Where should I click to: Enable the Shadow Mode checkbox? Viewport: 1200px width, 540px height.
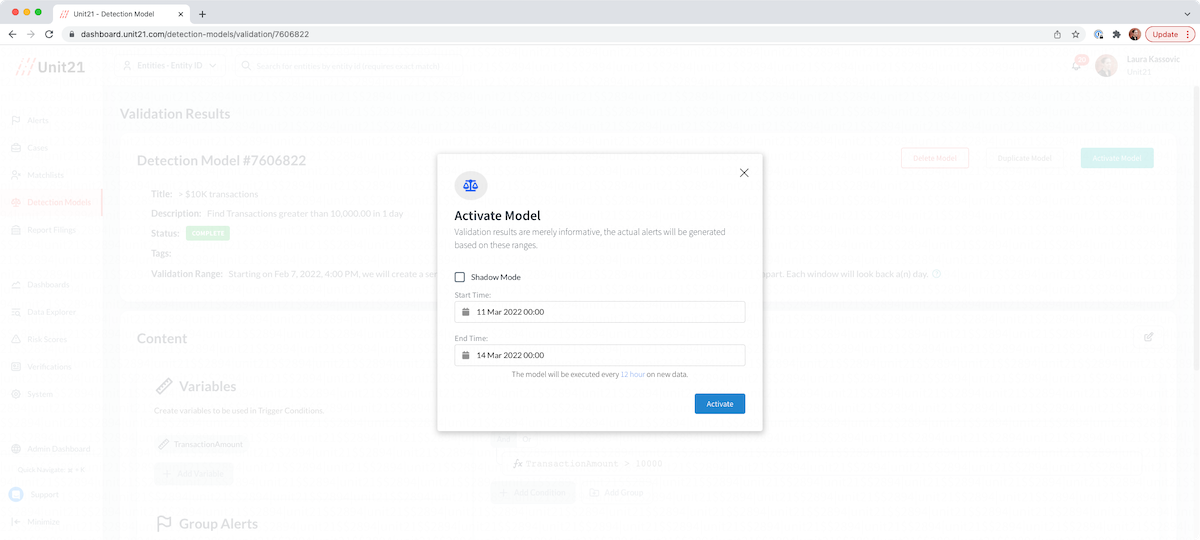pos(460,277)
